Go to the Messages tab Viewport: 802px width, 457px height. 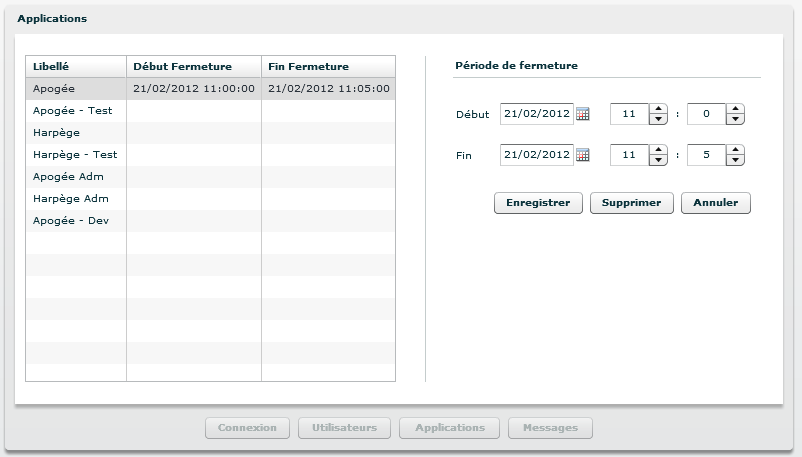pyautogui.click(x=550, y=428)
